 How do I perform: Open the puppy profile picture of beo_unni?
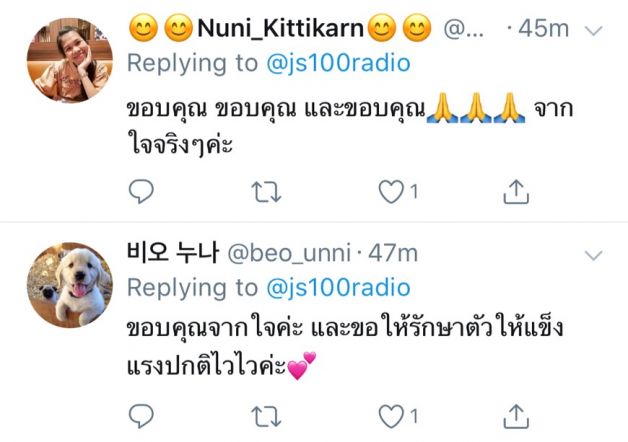click(x=70, y=285)
